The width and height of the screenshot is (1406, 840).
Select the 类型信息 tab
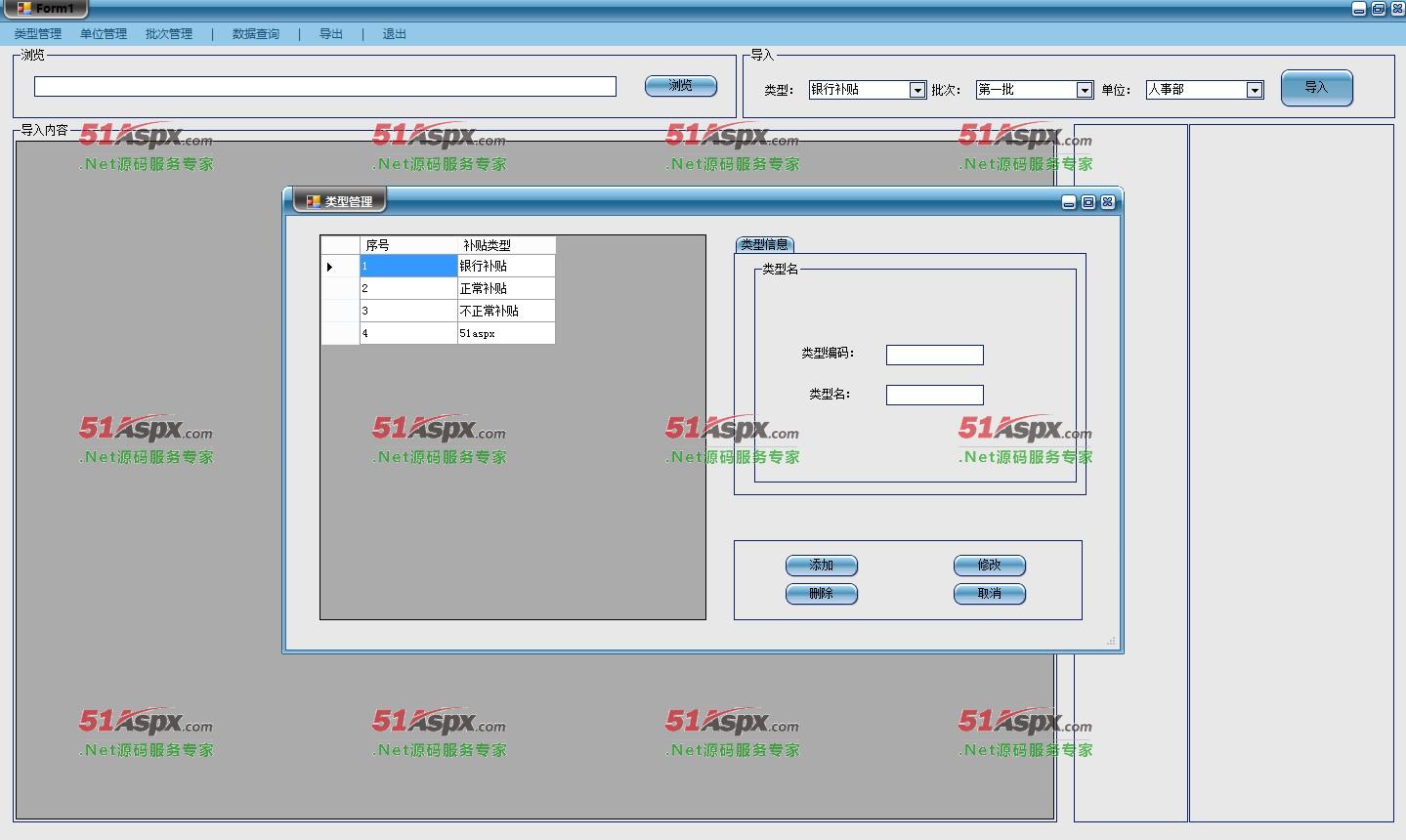pyautogui.click(x=764, y=244)
